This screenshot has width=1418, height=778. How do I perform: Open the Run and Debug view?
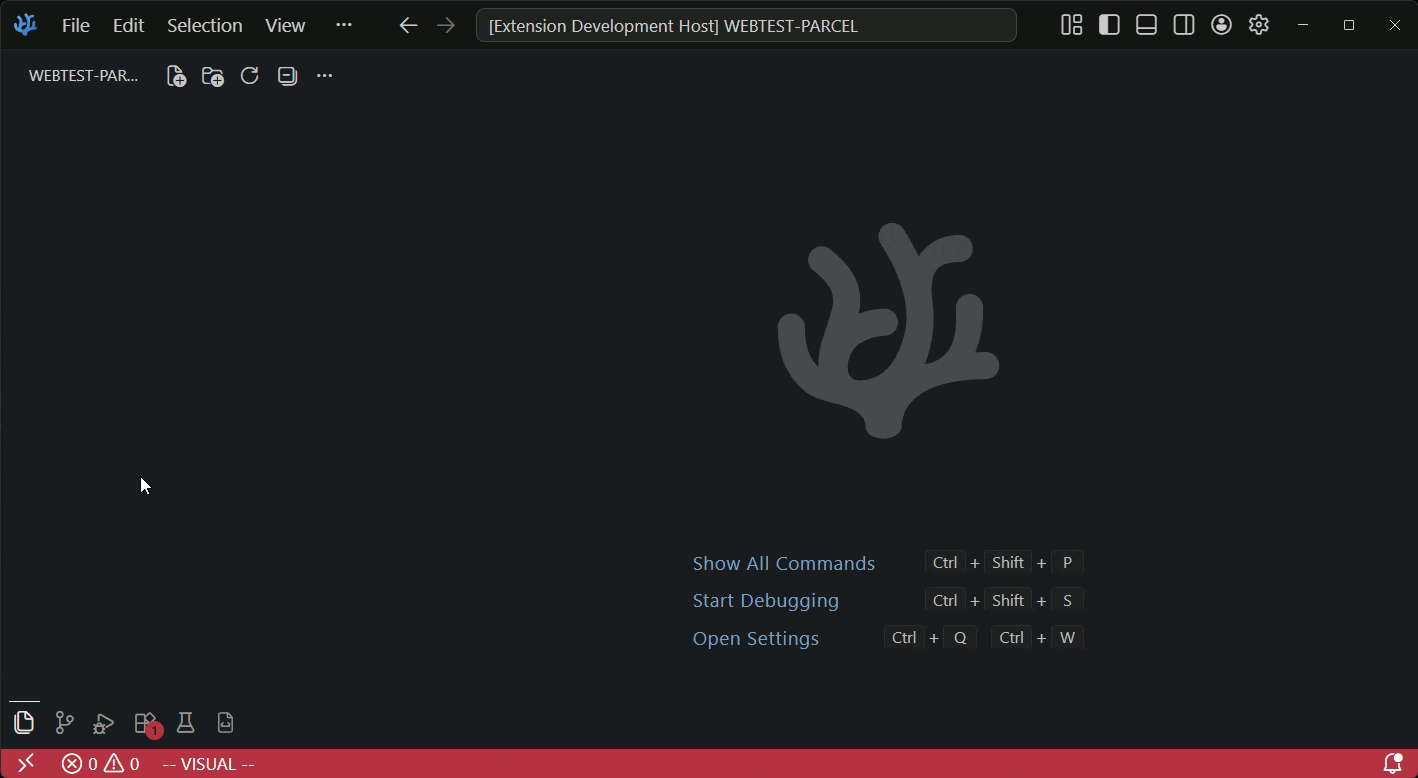click(x=104, y=722)
